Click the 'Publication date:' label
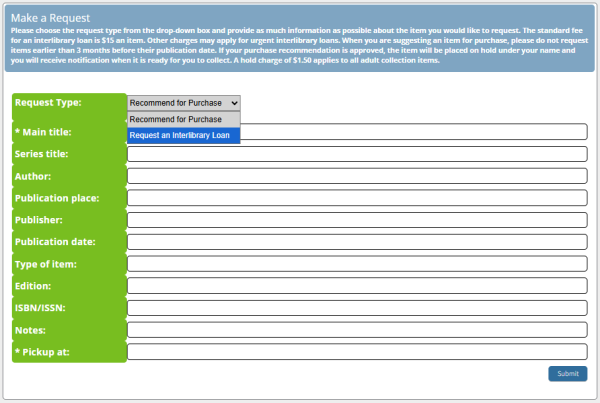The width and height of the screenshot is (600, 403). [x=55, y=242]
